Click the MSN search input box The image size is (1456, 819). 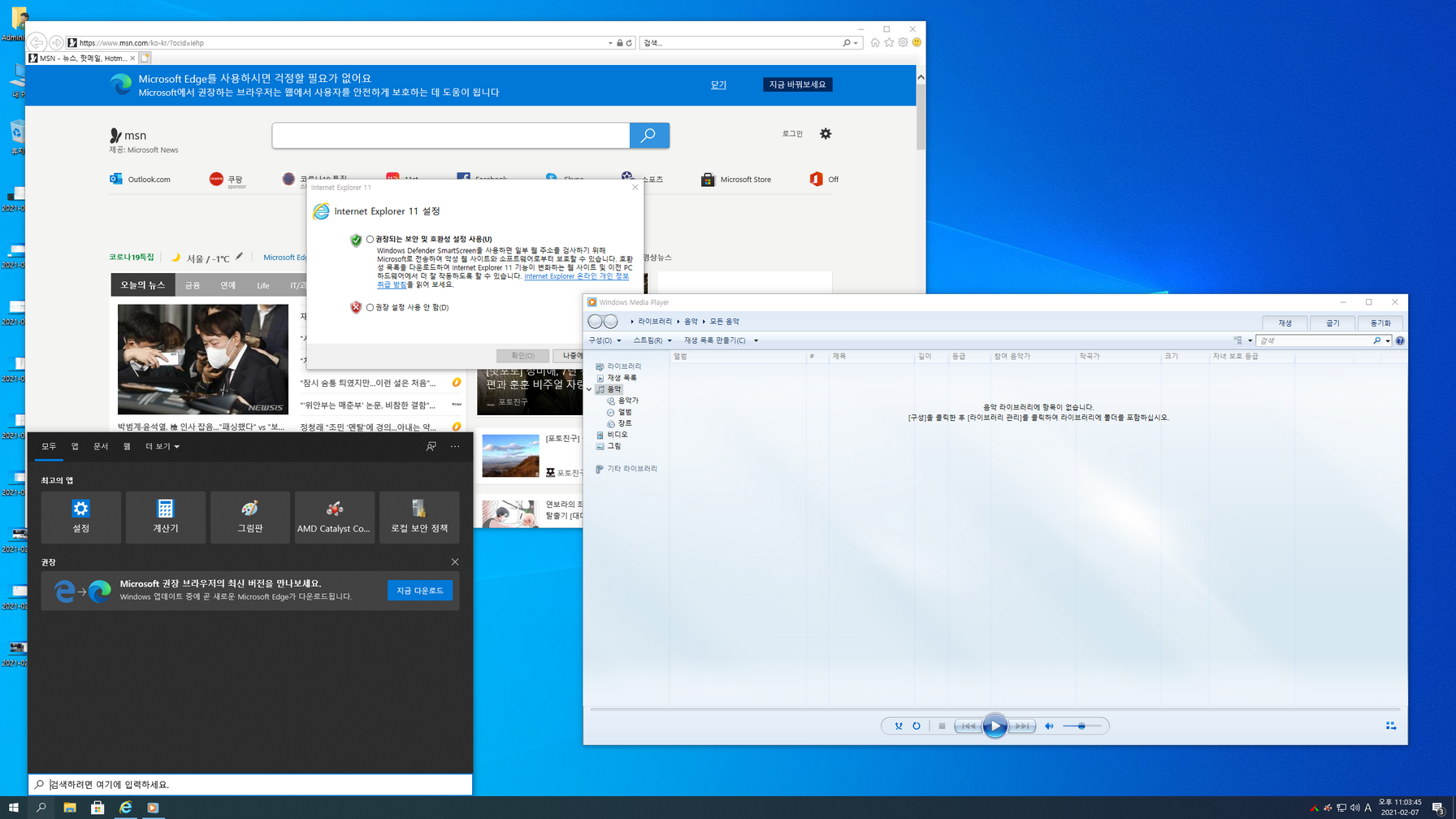451,136
